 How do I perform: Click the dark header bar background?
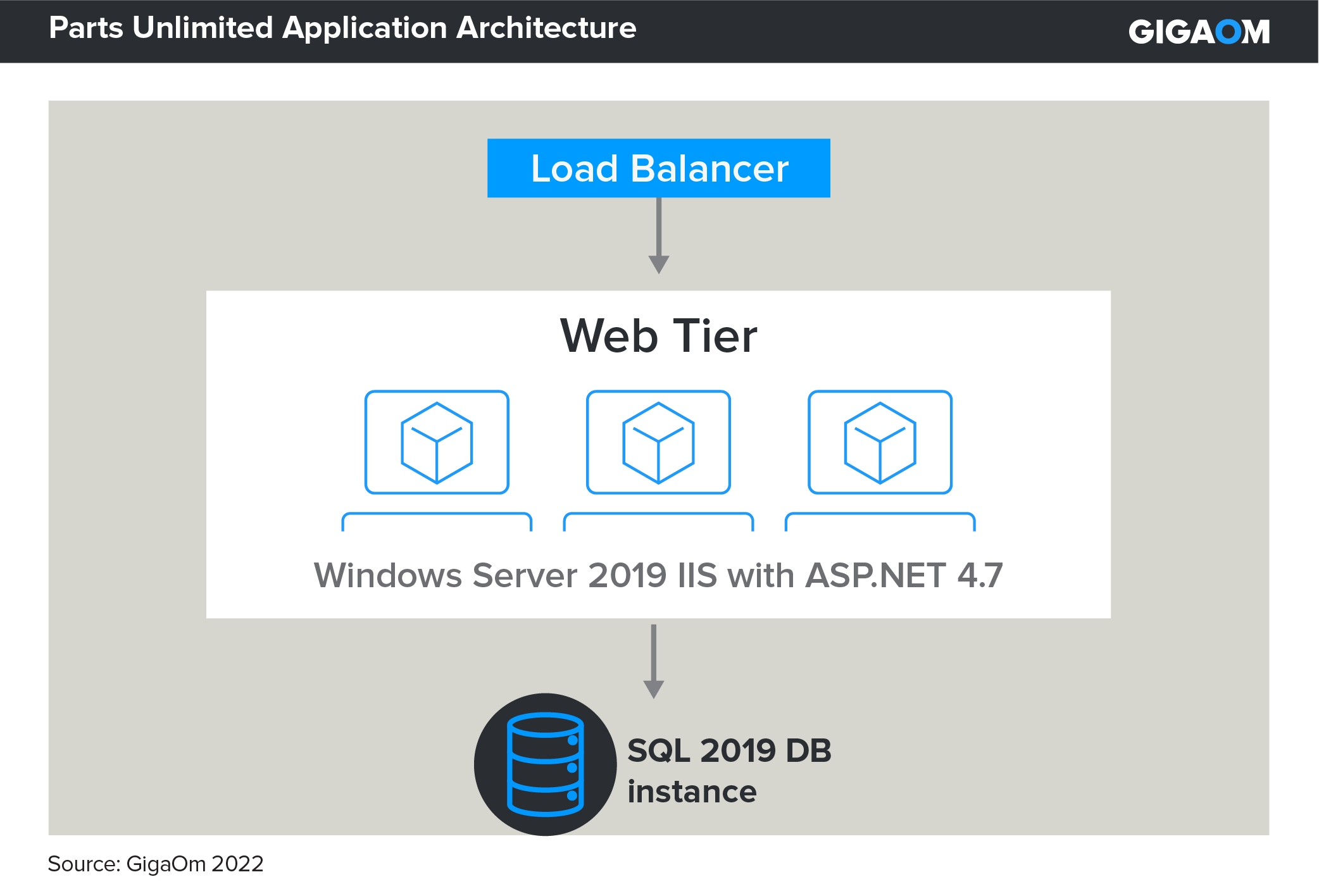pos(886,32)
